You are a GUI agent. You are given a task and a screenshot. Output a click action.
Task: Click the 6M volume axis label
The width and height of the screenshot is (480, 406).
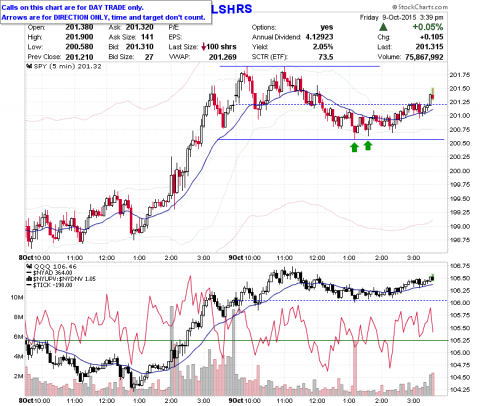point(18,337)
